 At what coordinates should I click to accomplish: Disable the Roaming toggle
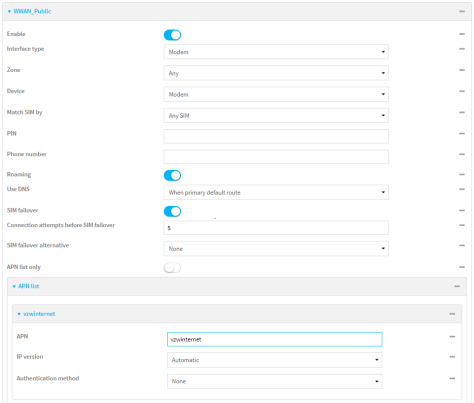172,175
